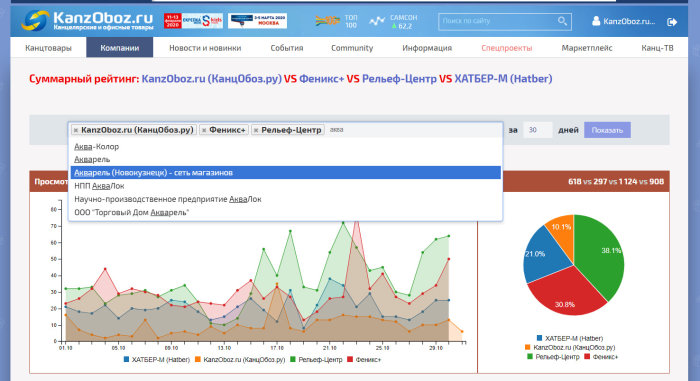The height and width of the screenshot is (381, 700).
Task: Remove KanzOboz.ru (КанцОбоз.ру) tag
Action: (x=75, y=130)
